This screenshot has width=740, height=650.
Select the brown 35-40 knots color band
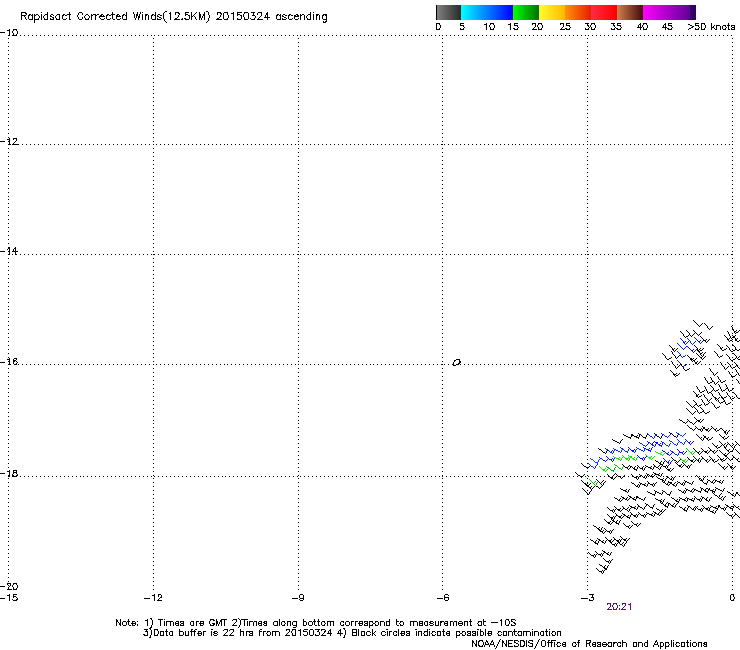click(630, 12)
